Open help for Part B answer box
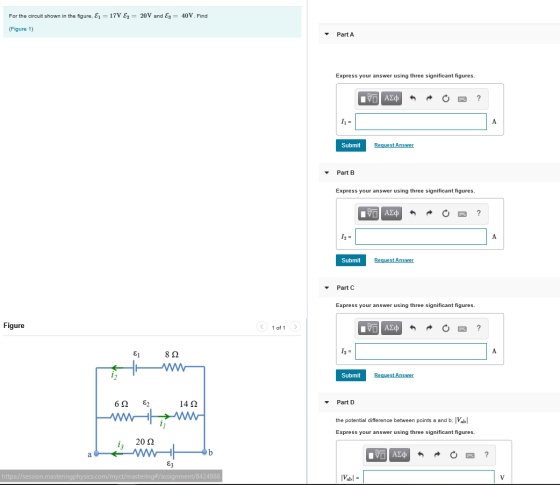This screenshot has width=560, height=485. tap(479, 213)
